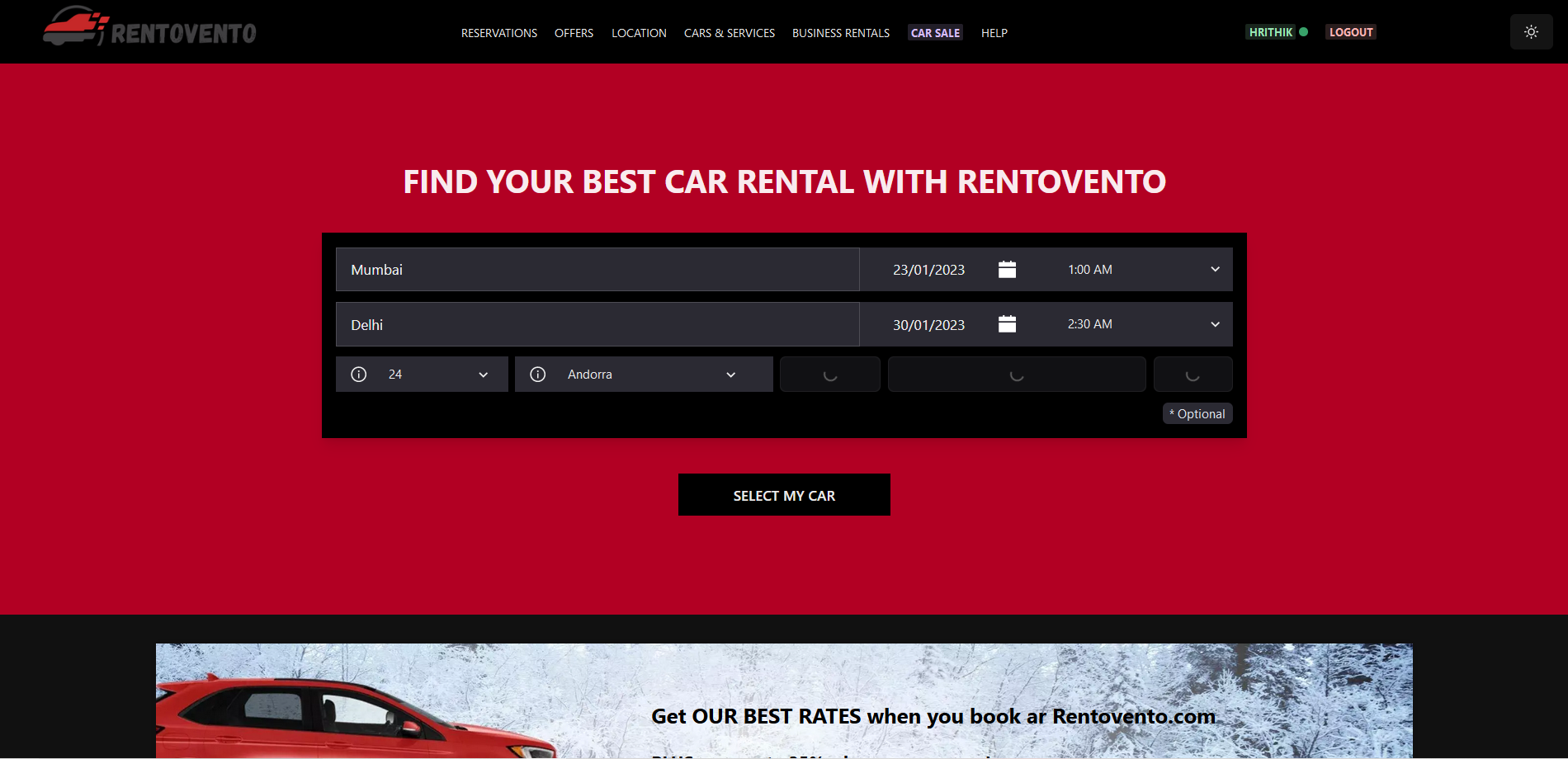Open the pickup date calendar icon

point(1007,270)
